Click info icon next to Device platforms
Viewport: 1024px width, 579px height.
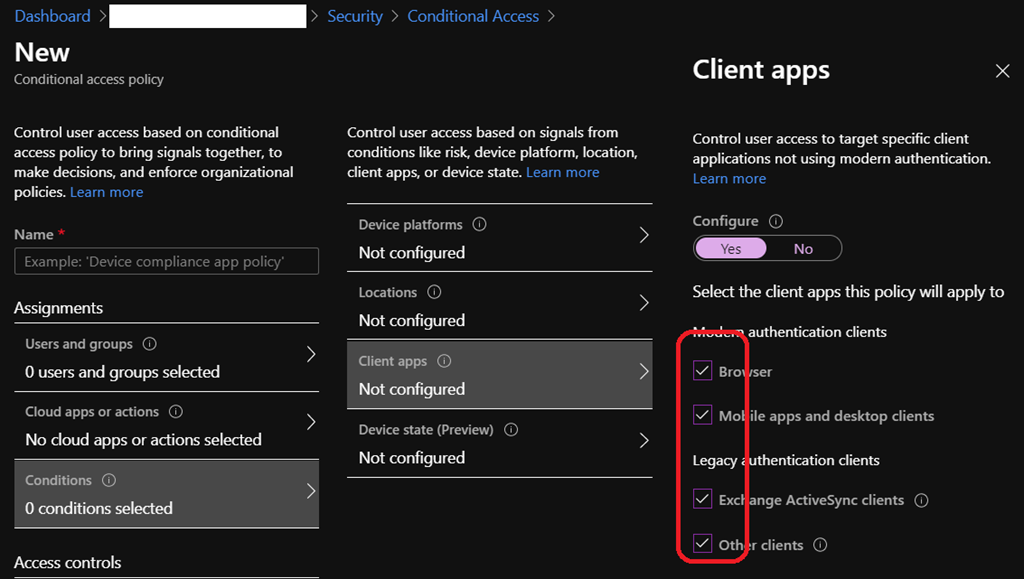pyautogui.click(x=479, y=225)
